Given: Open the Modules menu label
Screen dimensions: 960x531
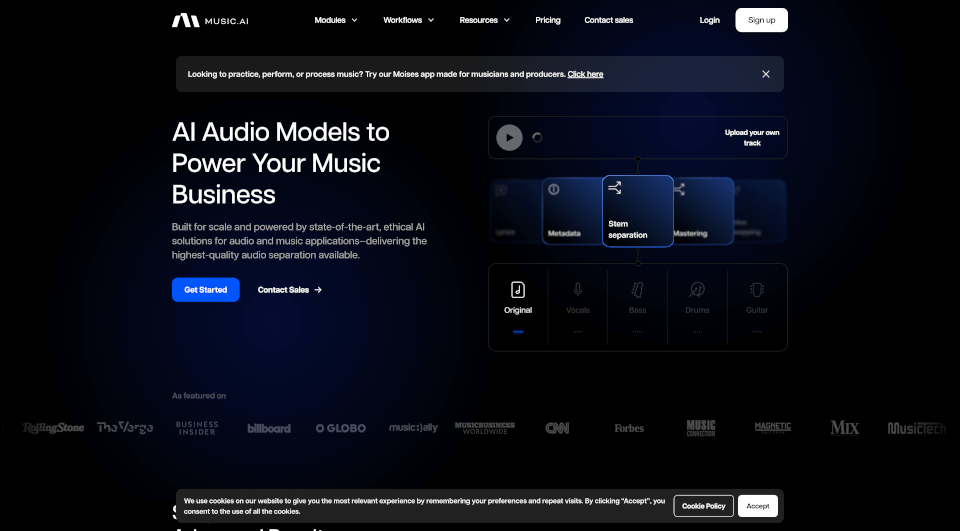Looking at the screenshot, I should pos(330,20).
